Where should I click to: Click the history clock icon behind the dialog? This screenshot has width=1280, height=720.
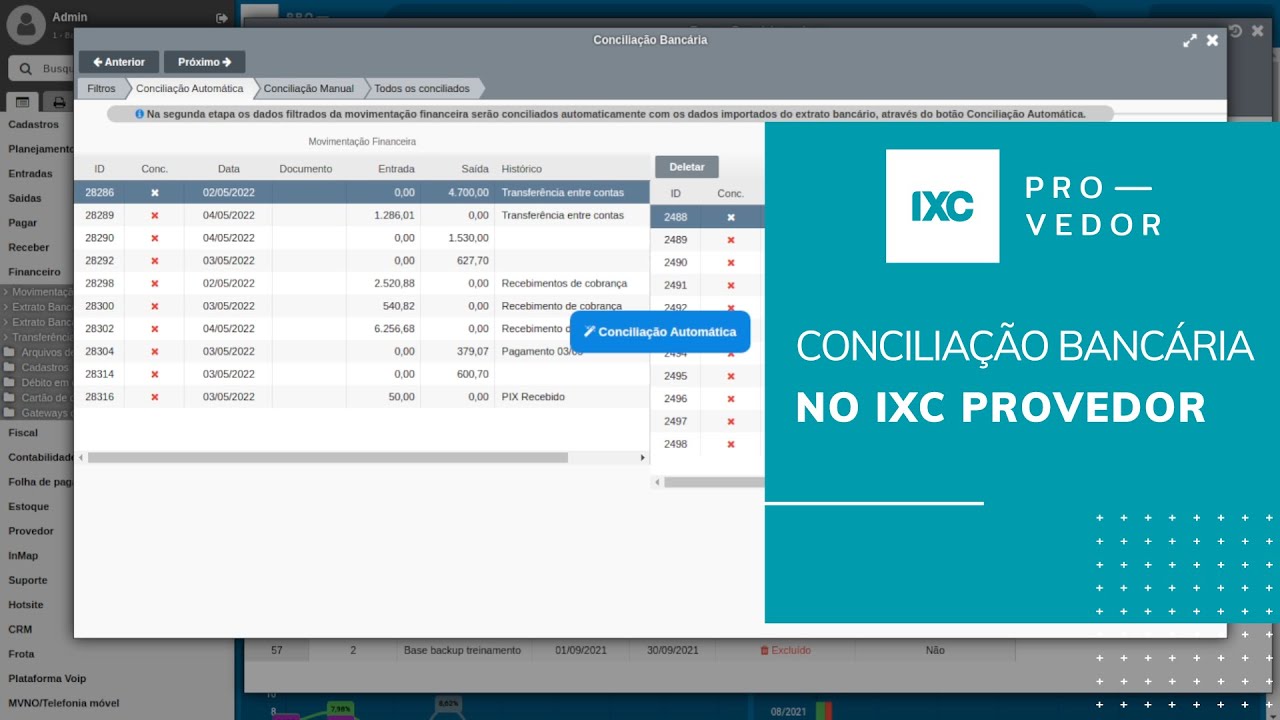(x=1235, y=31)
